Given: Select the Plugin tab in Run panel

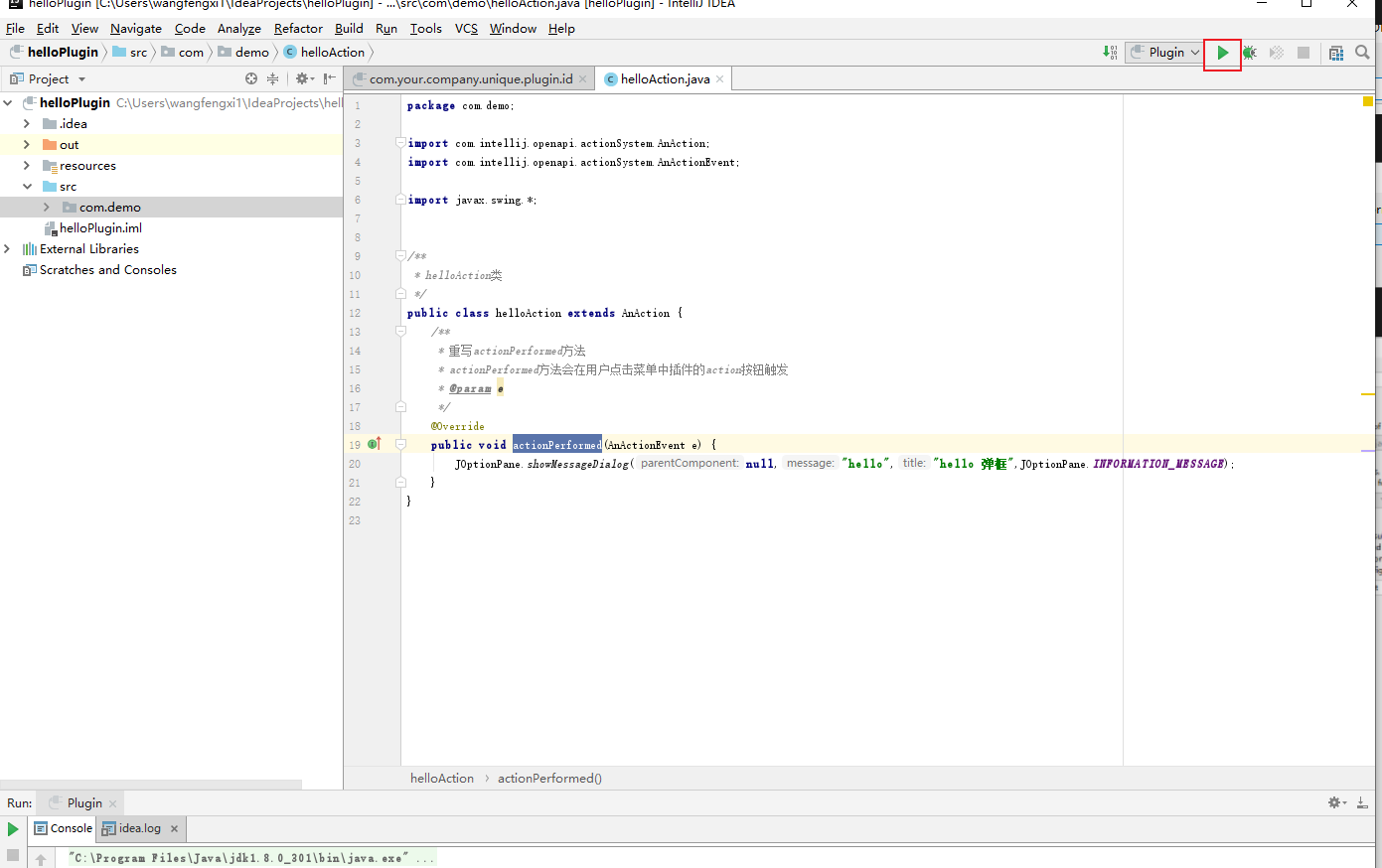Looking at the screenshot, I should click(x=84, y=803).
